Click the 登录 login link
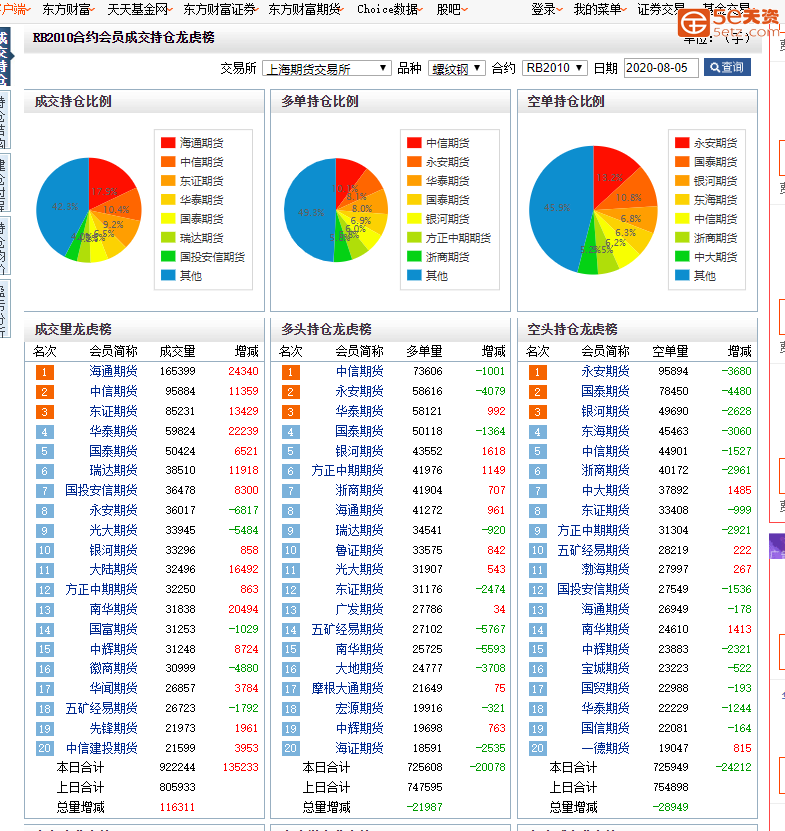The width and height of the screenshot is (785, 831). point(543,9)
